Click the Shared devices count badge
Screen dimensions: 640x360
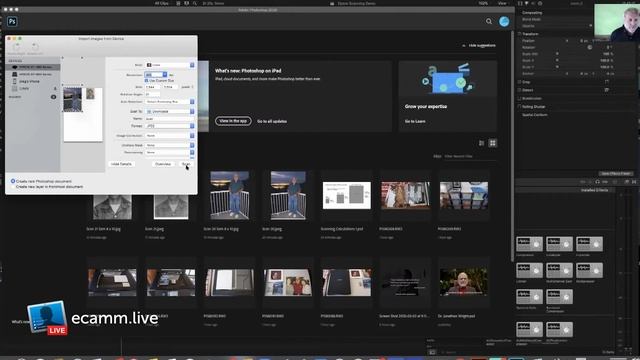(x=53, y=97)
